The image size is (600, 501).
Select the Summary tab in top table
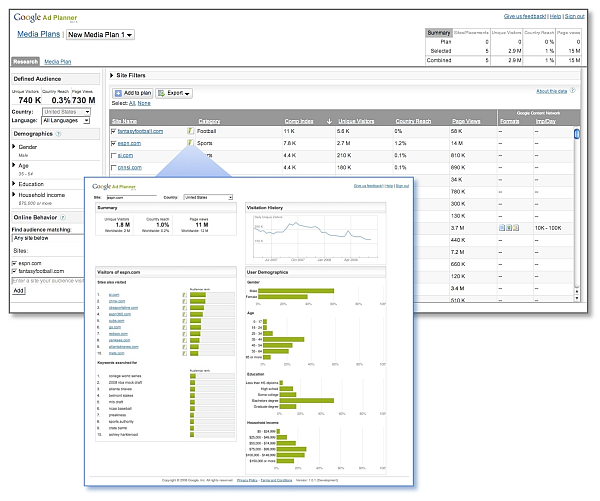[439, 33]
